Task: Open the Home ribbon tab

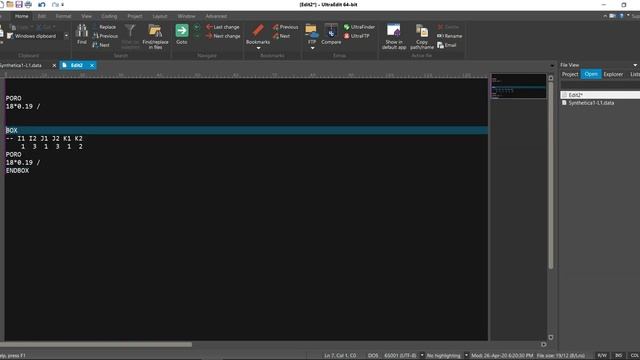Action: click(21, 16)
